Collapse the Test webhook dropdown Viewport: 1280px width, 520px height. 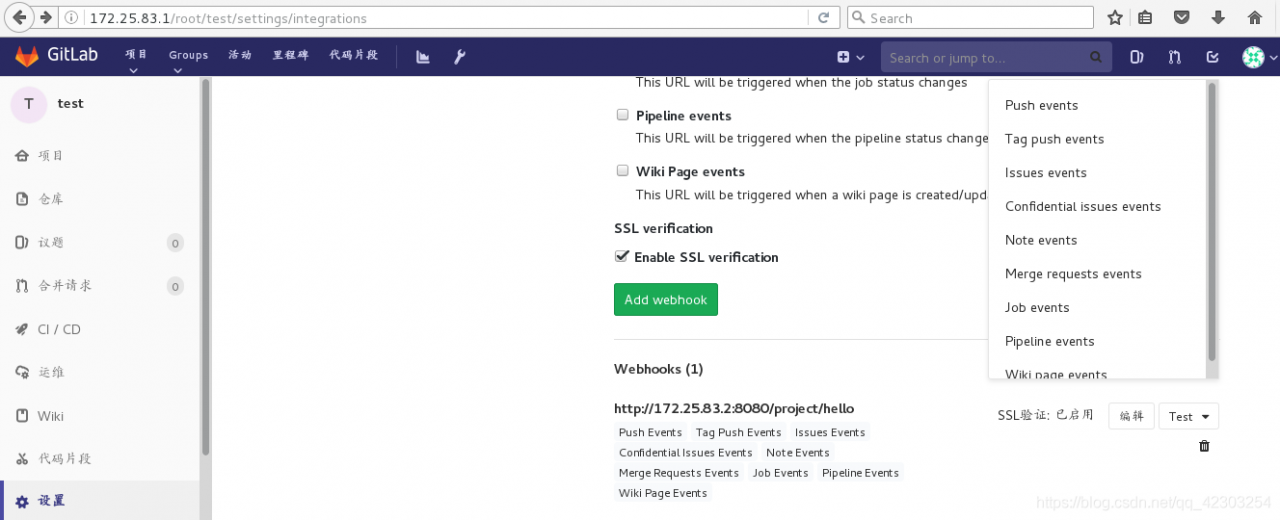point(1190,416)
